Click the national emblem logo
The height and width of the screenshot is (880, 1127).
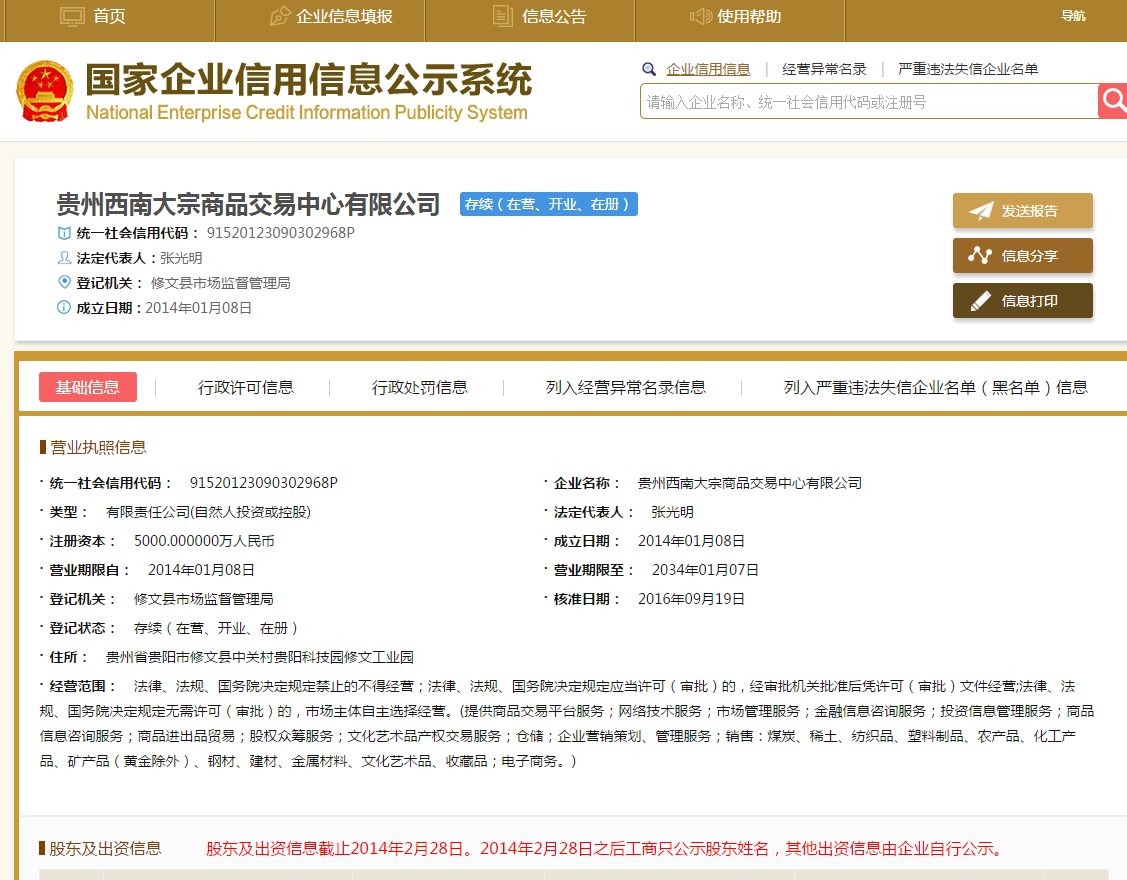tap(44, 92)
